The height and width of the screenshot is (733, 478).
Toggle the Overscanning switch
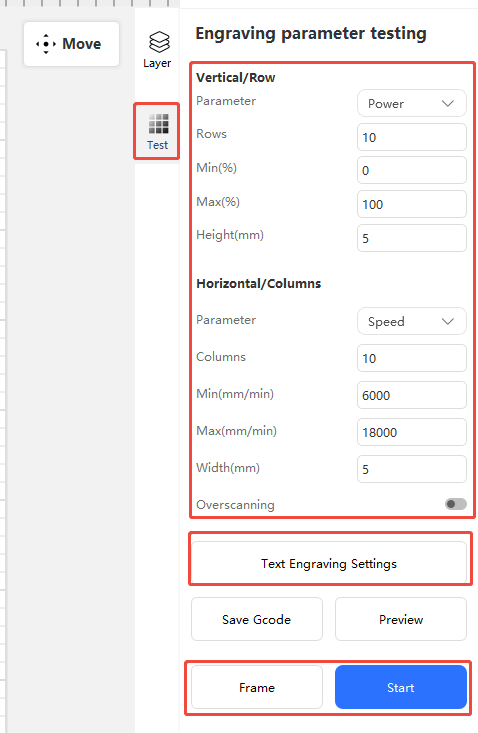coord(456,504)
